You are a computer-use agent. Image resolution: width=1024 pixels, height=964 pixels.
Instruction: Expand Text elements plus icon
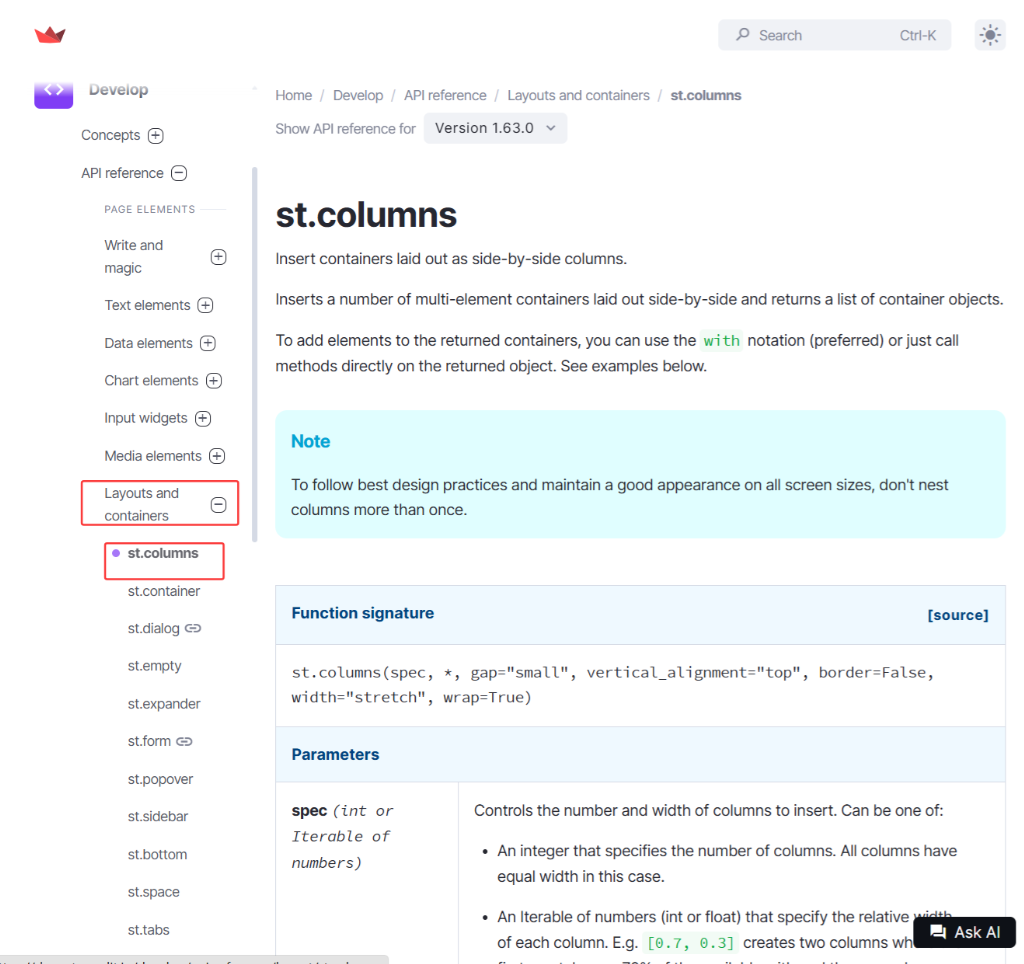click(206, 305)
